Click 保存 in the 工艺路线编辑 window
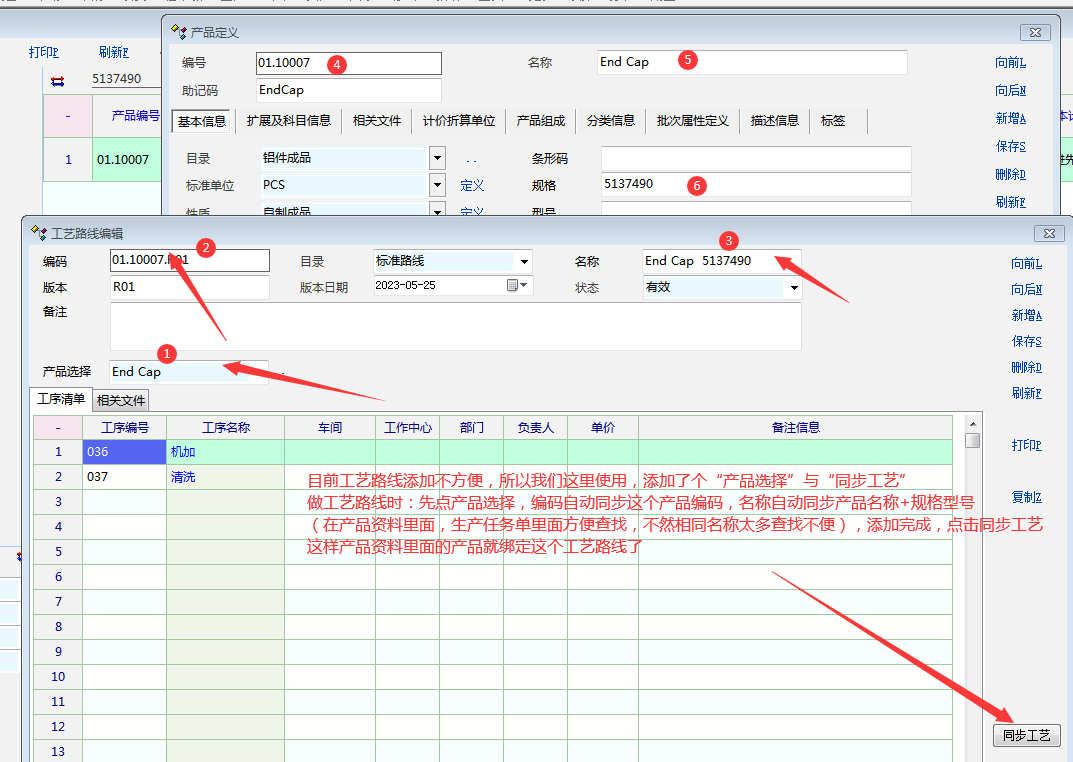This screenshot has height=762, width=1073. point(1026,341)
